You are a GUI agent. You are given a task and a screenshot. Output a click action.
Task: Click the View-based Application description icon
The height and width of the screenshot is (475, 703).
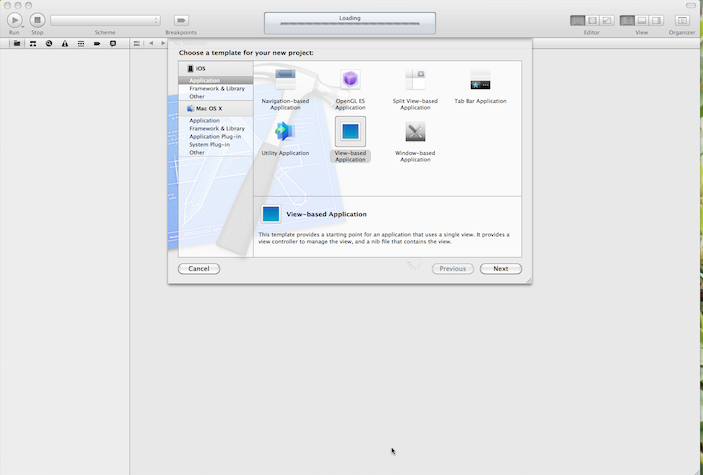coord(271,214)
